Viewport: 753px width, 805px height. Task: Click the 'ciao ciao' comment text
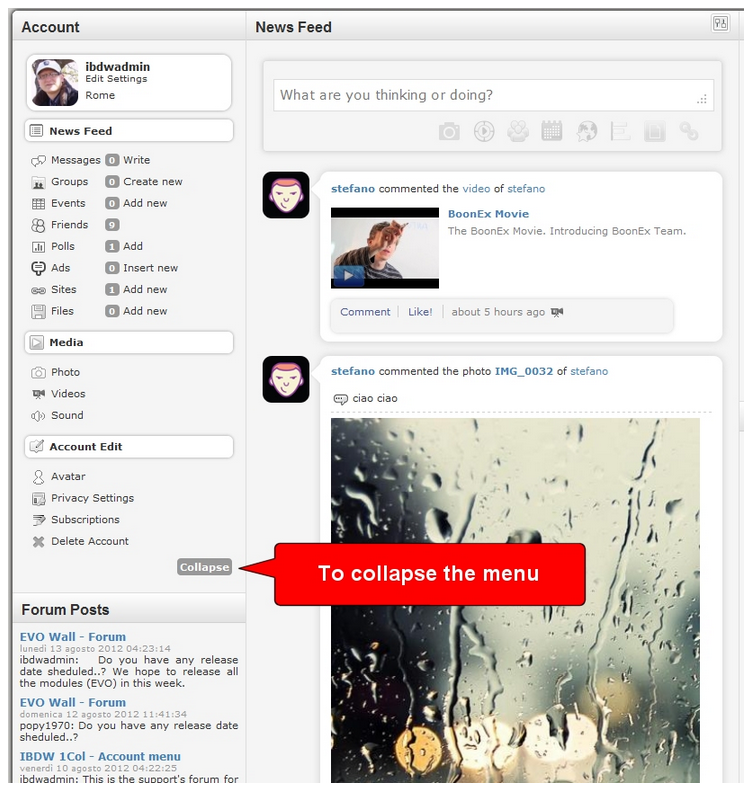[375, 398]
